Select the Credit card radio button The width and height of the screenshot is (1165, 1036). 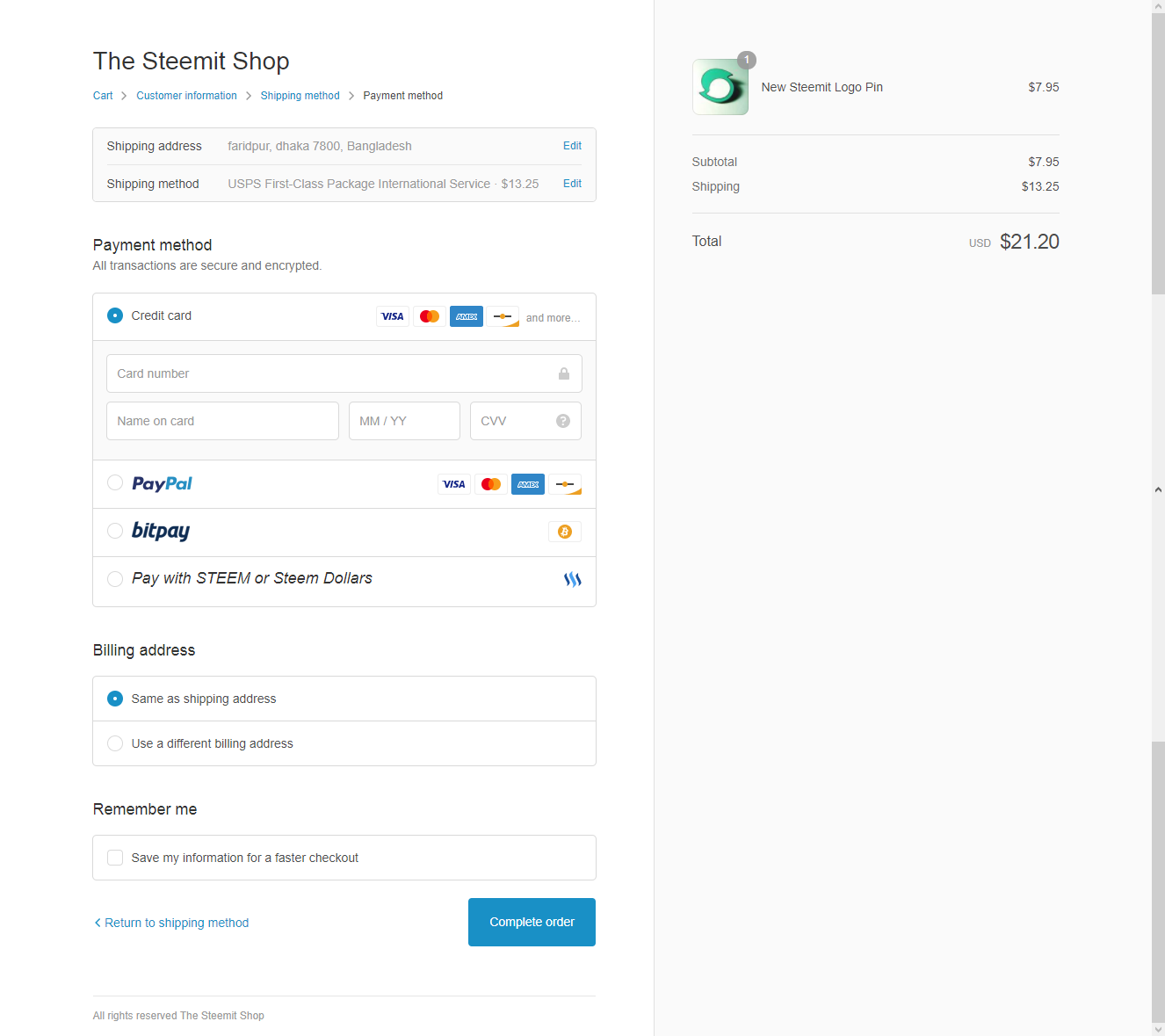click(x=115, y=315)
